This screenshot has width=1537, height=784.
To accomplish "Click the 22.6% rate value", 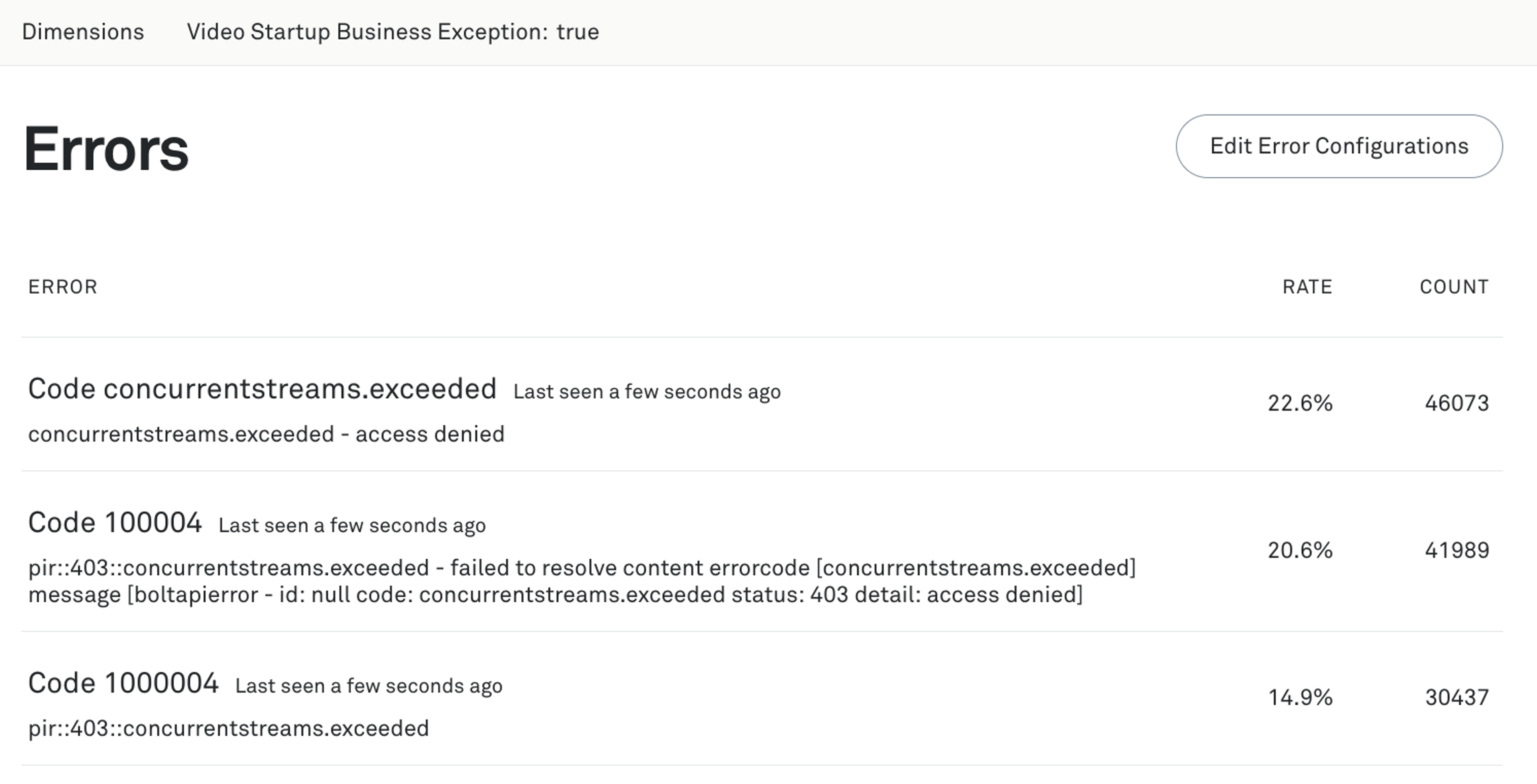I will 1301,403.
